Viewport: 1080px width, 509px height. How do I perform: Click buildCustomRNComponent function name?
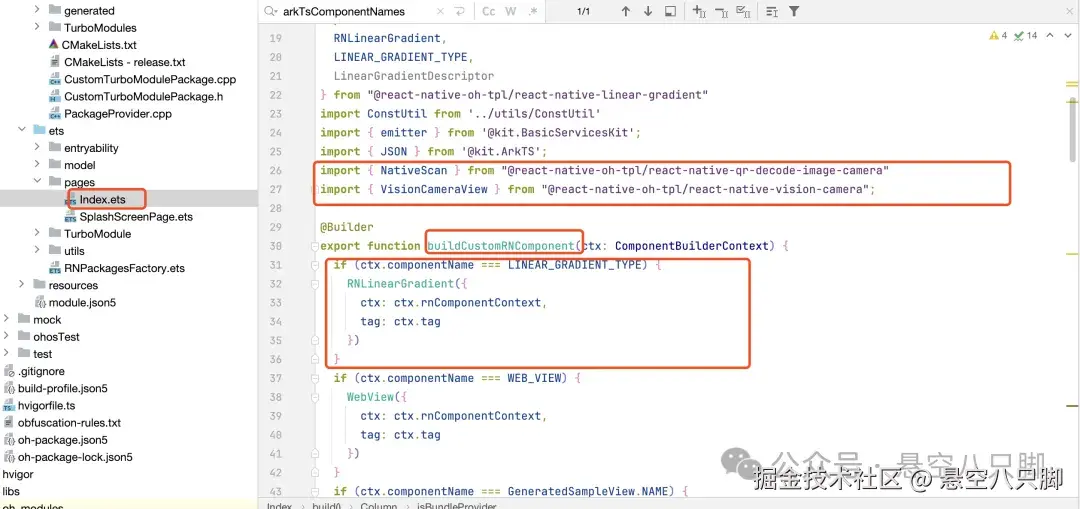click(x=501, y=246)
